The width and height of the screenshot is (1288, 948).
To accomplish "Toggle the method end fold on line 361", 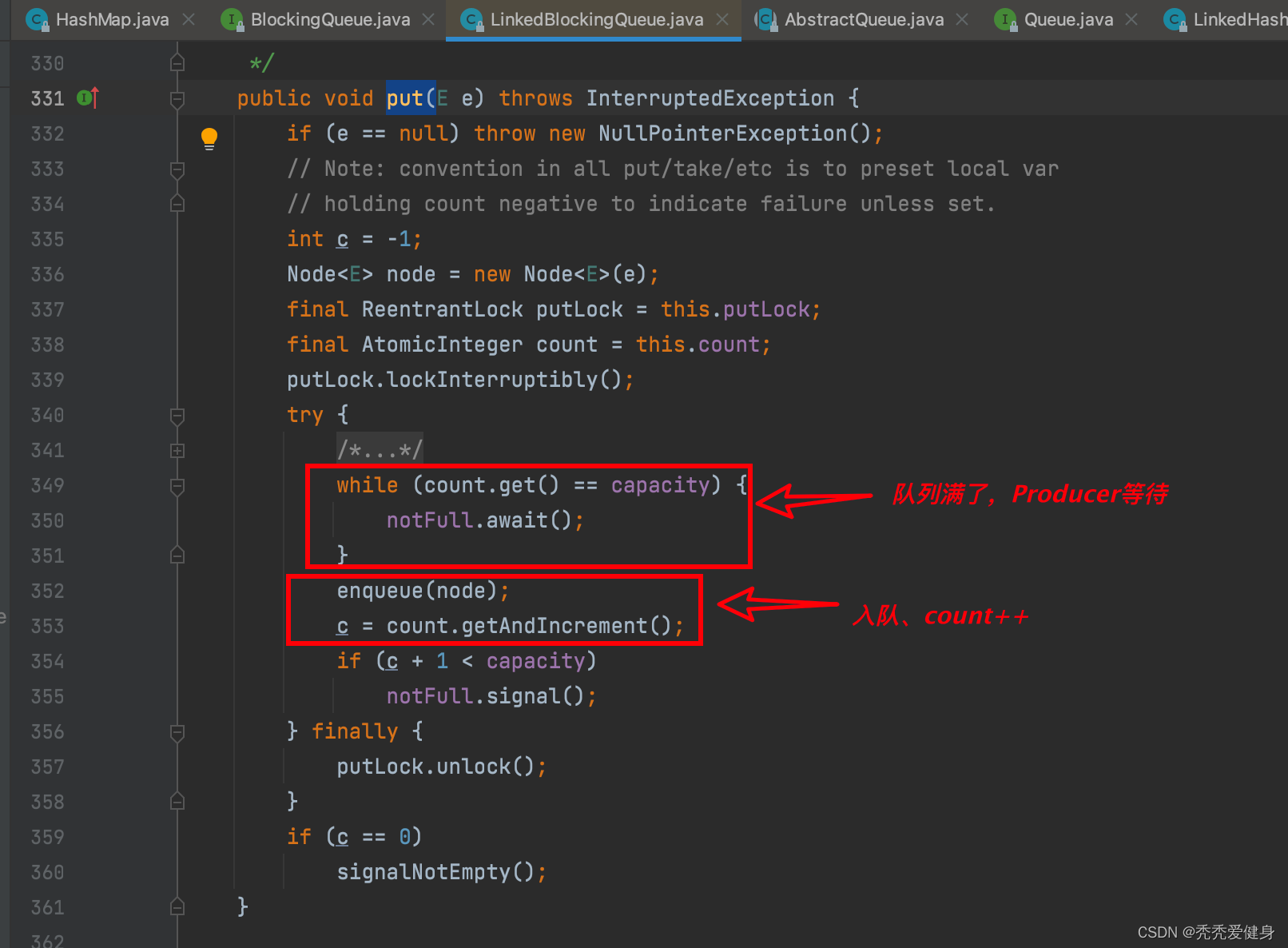I will 177,906.
